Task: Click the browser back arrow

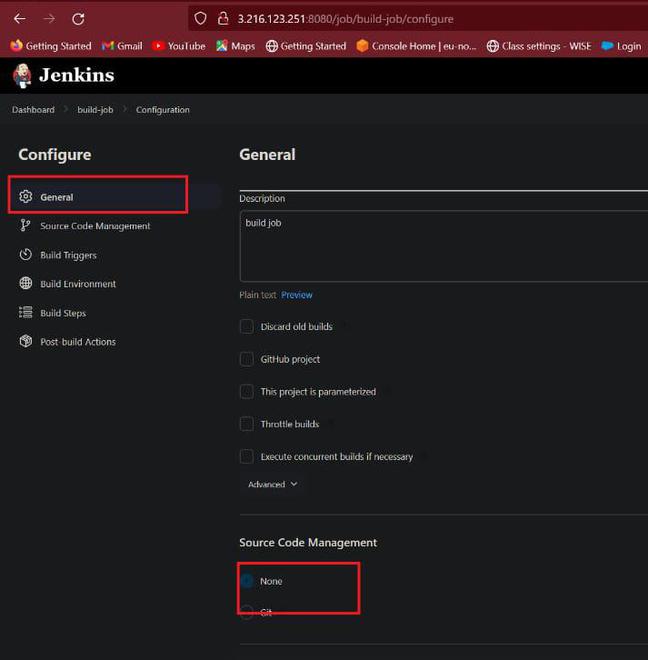Action: point(20,19)
